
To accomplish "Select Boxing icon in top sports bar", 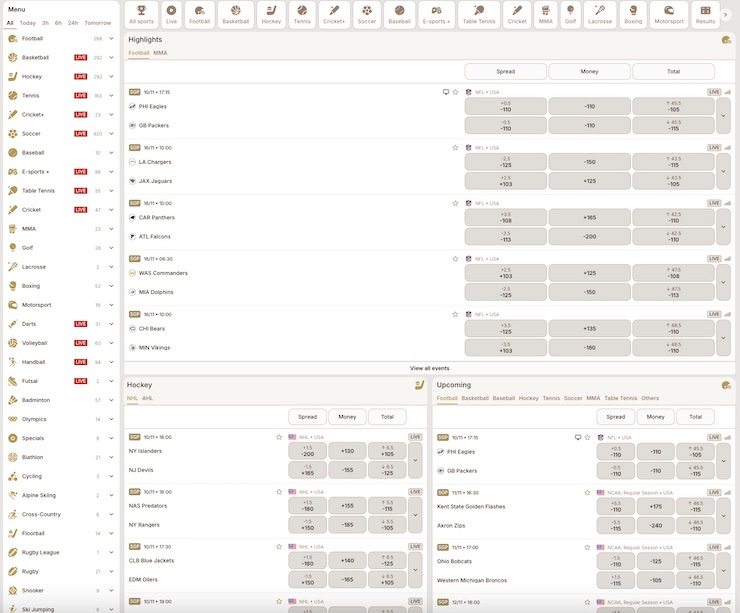I will click(x=633, y=15).
